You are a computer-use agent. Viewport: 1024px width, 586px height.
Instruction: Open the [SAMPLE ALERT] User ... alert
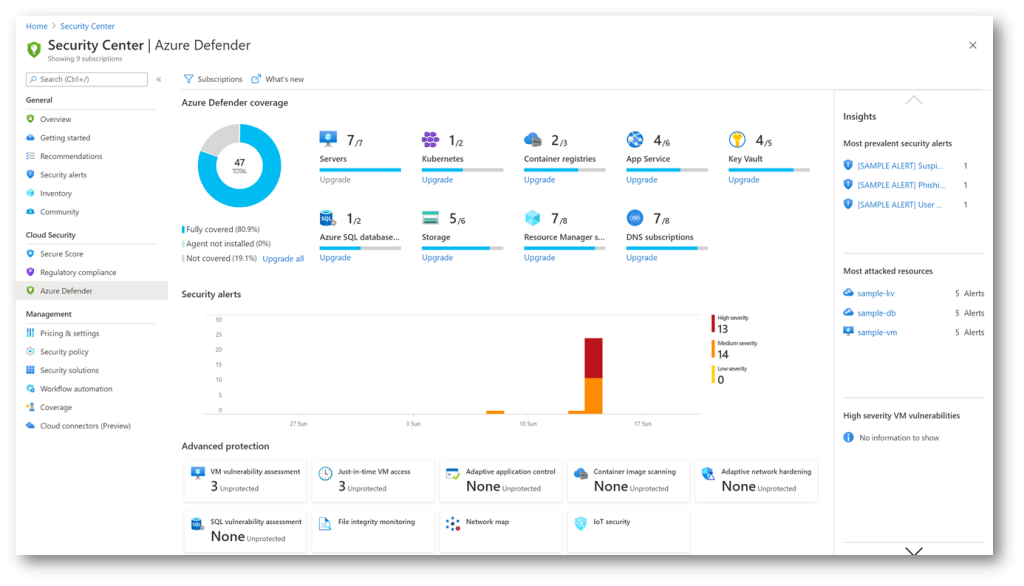[x=900, y=204]
